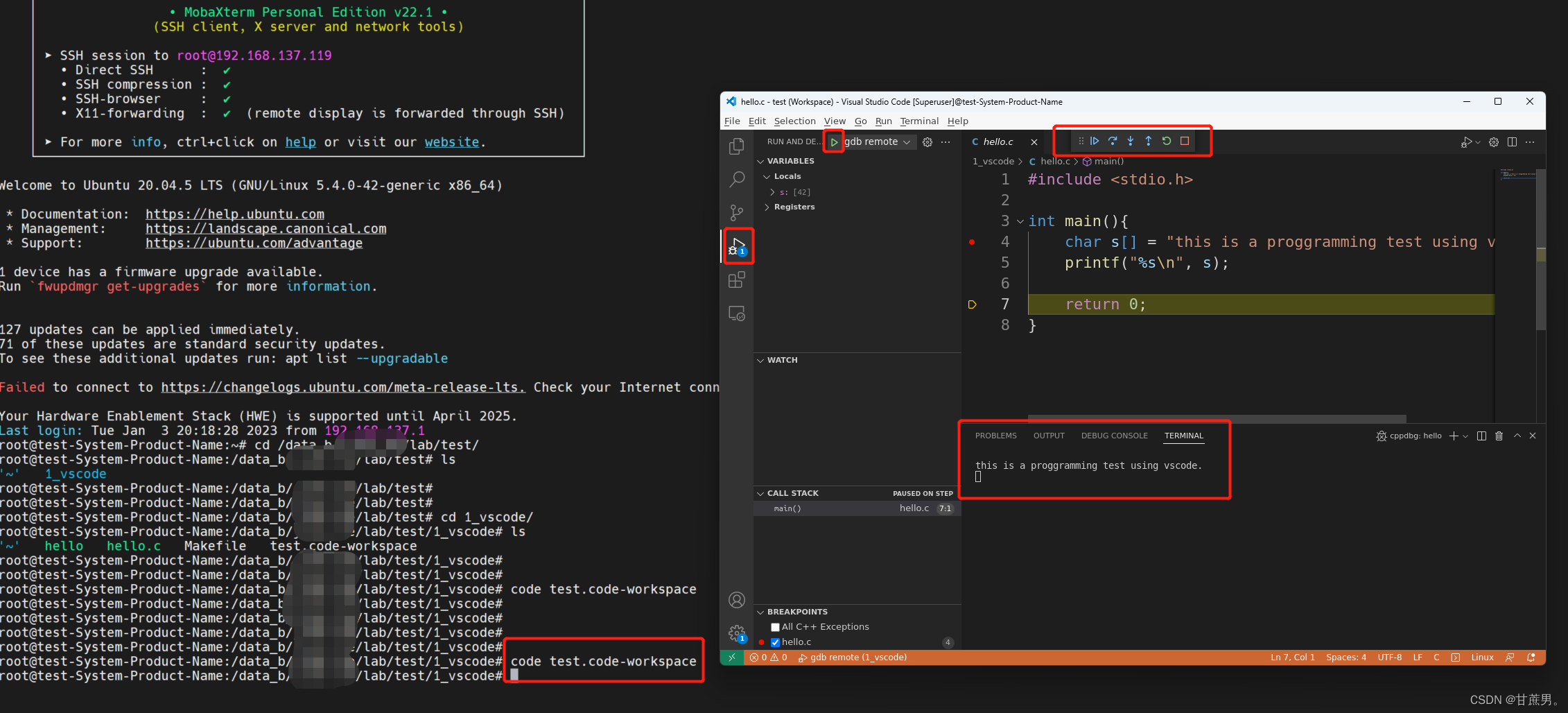
Task: Kill the terminal with trash icon
Action: tap(1499, 436)
